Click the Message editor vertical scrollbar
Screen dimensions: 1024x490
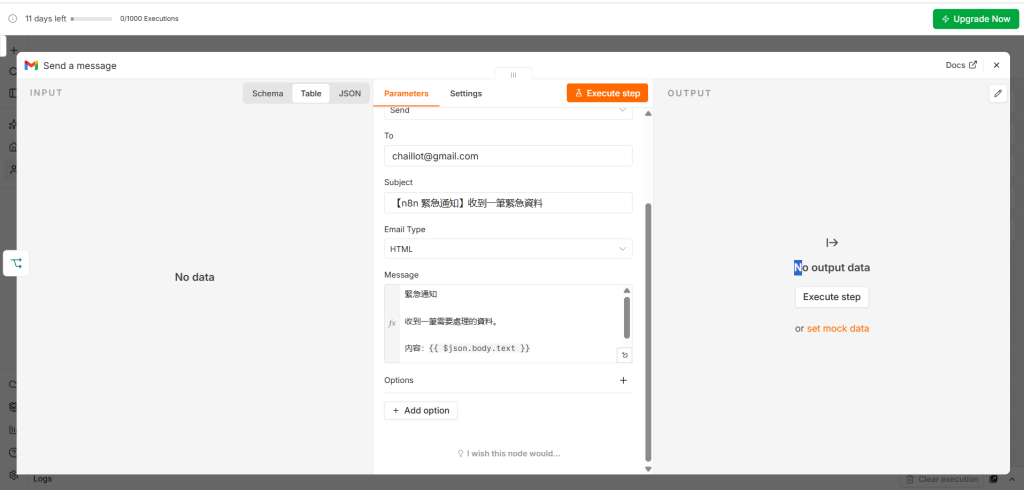[x=627, y=318]
